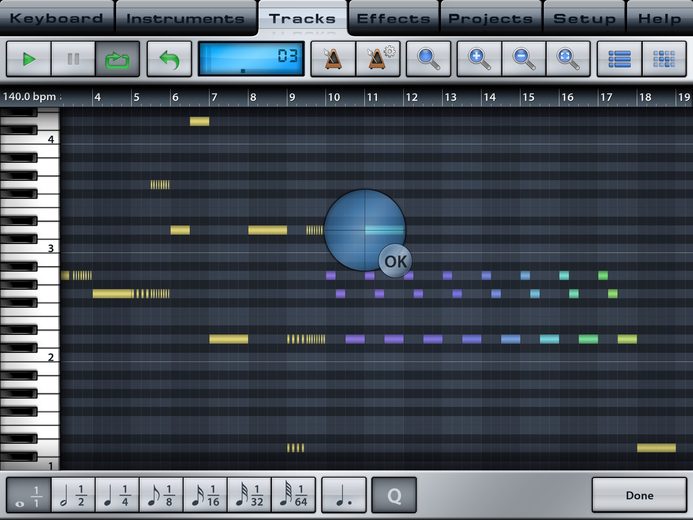693x520 pixels.
Task: Select 1/64 note length
Action: [293, 495]
